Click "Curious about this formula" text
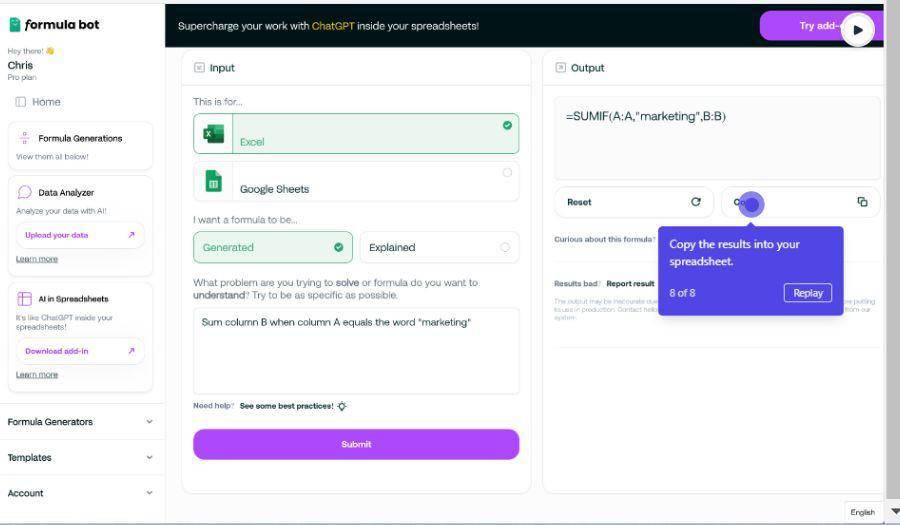 [x=604, y=239]
